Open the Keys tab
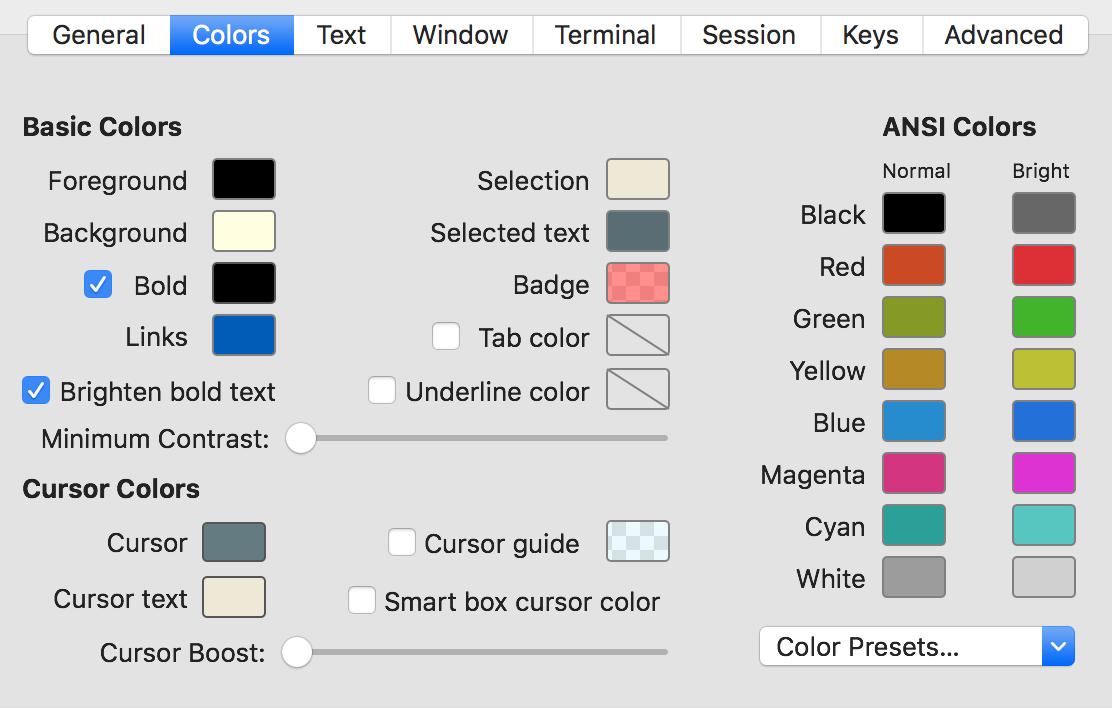 click(870, 35)
